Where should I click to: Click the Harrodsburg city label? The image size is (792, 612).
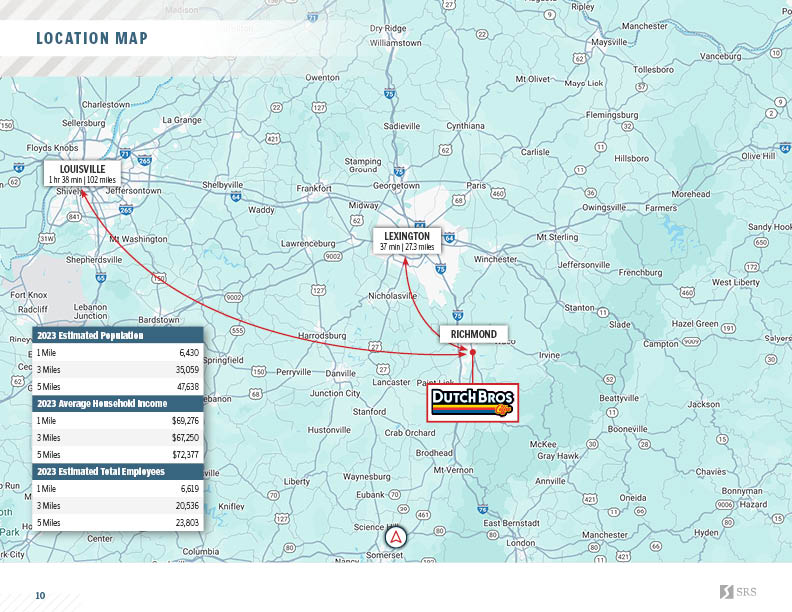click(x=322, y=336)
